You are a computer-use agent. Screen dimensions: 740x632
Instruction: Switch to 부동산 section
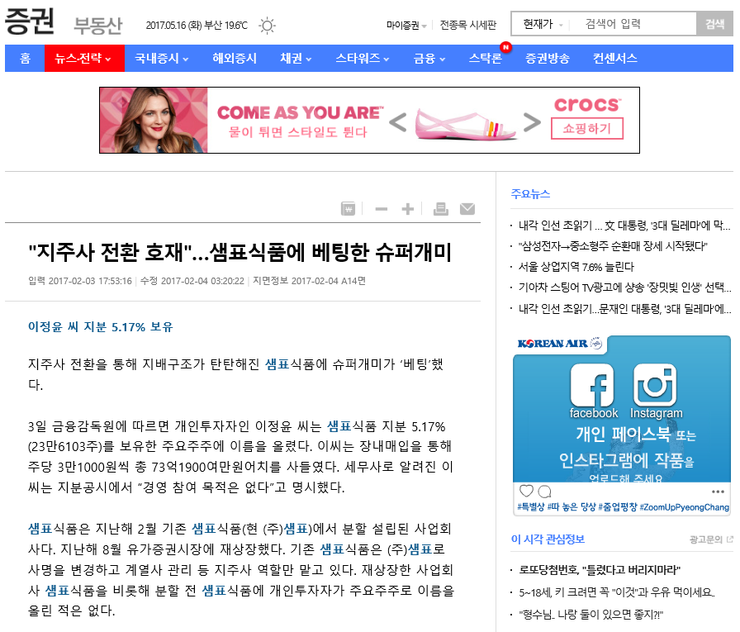pyautogui.click(x=98, y=25)
